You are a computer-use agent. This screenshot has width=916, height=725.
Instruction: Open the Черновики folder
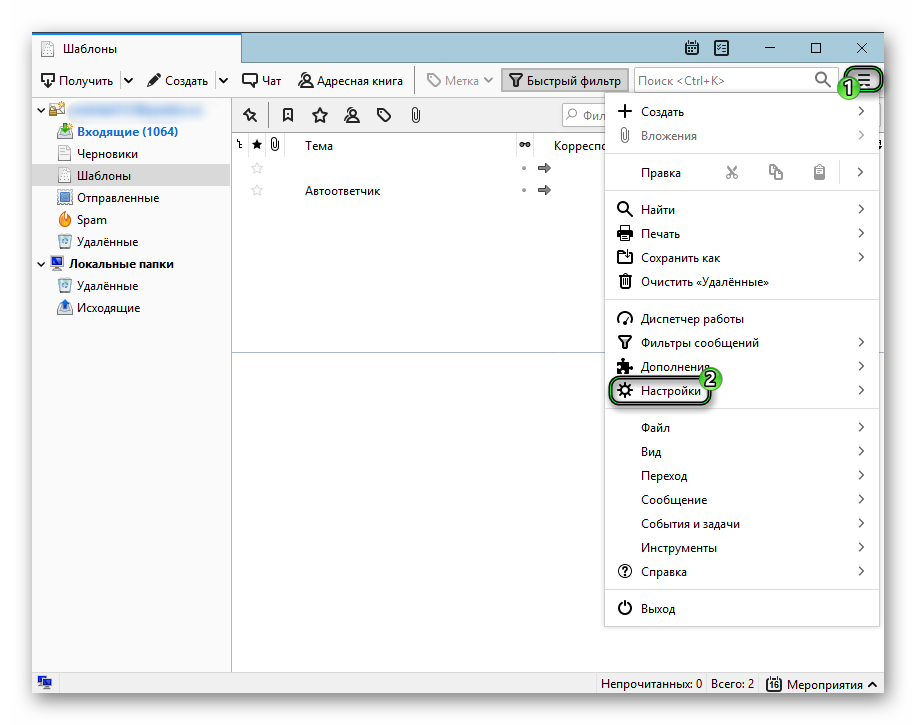point(107,154)
